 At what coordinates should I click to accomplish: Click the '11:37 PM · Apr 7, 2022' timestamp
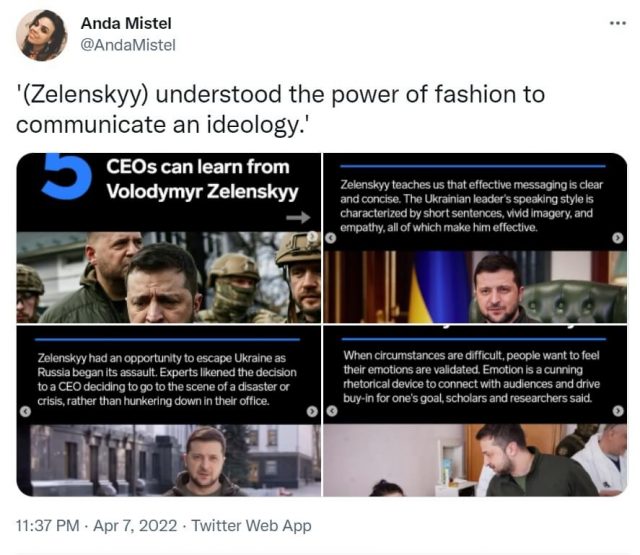(97, 526)
